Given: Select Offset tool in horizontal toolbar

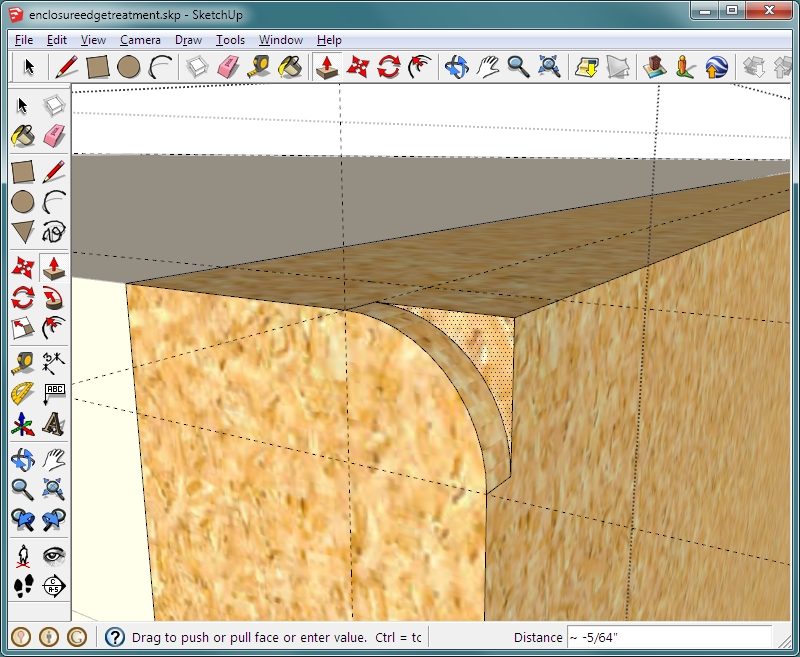Looking at the screenshot, I should [x=419, y=67].
